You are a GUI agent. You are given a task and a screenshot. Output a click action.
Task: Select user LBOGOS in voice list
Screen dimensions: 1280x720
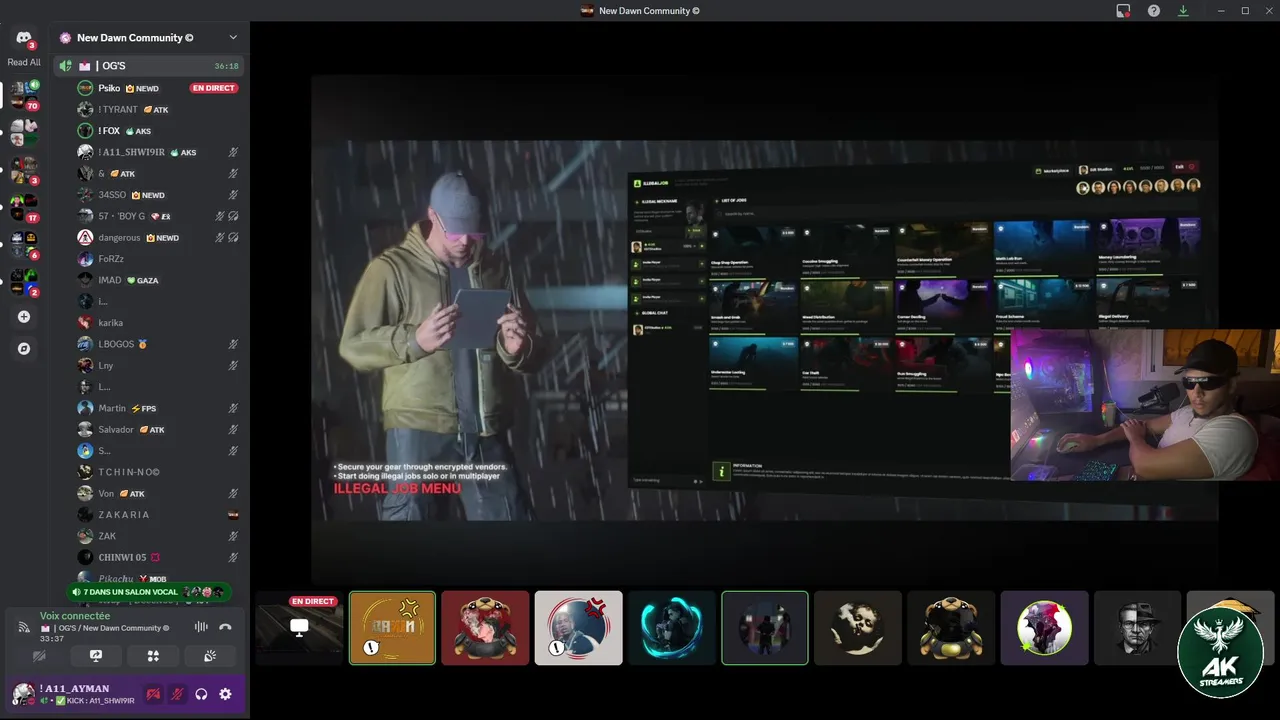coord(116,344)
